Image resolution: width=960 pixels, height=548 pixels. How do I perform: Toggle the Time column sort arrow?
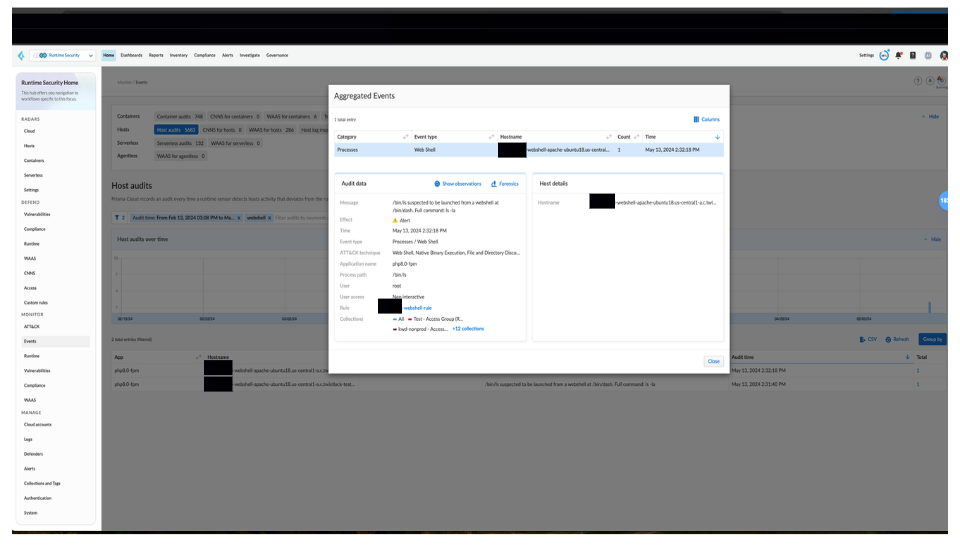tap(718, 137)
